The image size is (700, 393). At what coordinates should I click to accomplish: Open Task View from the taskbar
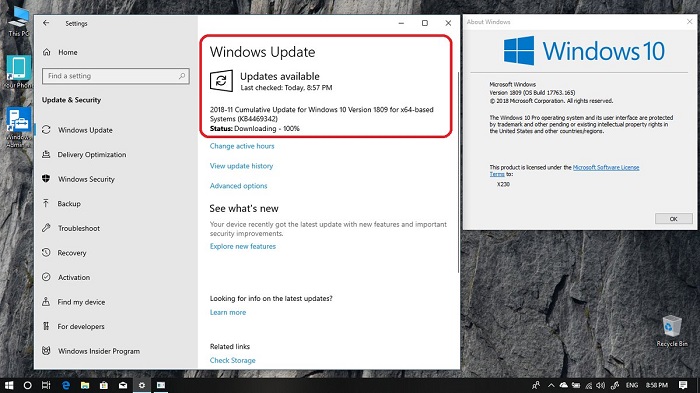tap(46, 385)
